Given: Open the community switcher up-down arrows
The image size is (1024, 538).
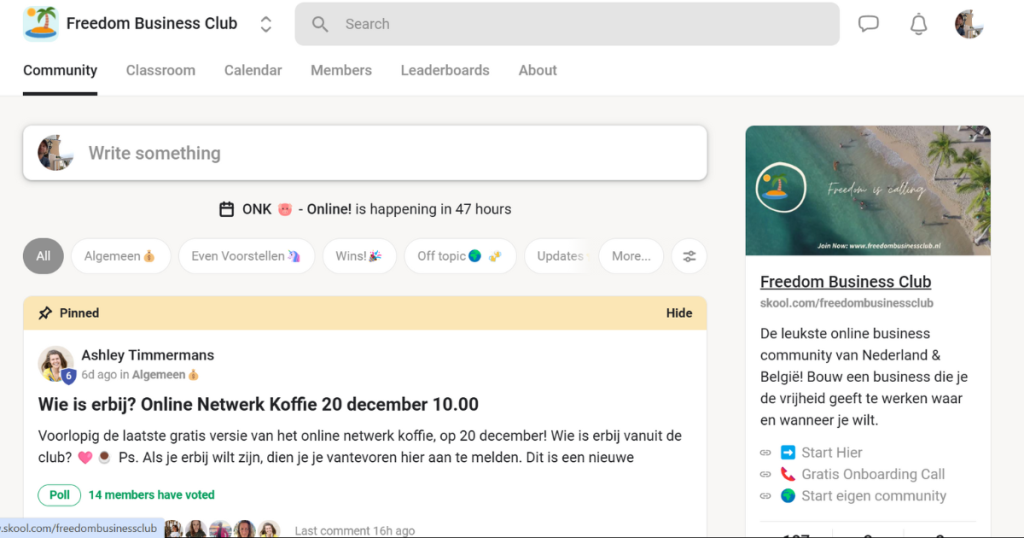Looking at the screenshot, I should (266, 24).
